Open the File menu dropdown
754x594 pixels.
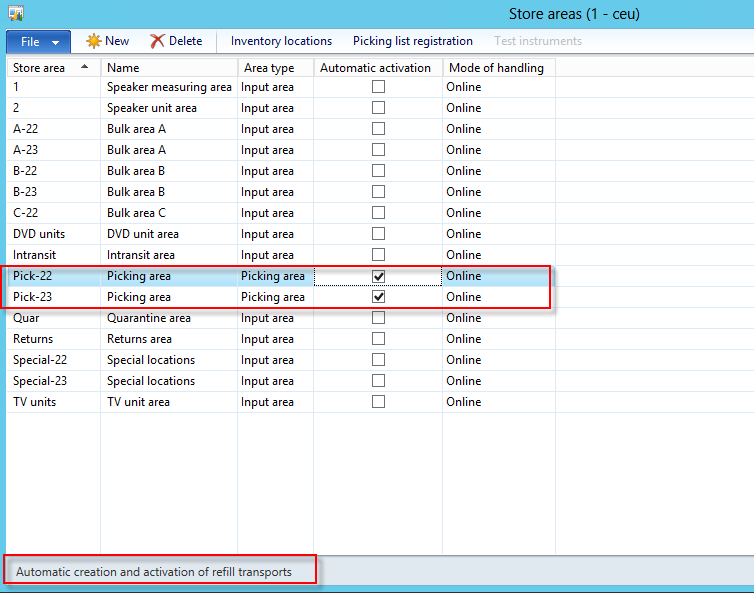pos(39,42)
